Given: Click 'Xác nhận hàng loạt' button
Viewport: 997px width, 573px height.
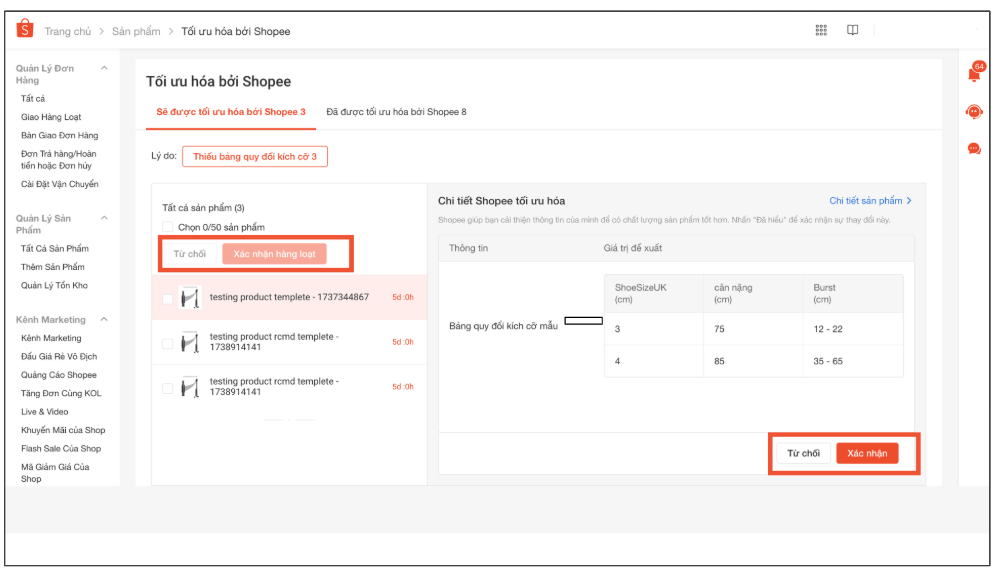Looking at the screenshot, I should [274, 254].
